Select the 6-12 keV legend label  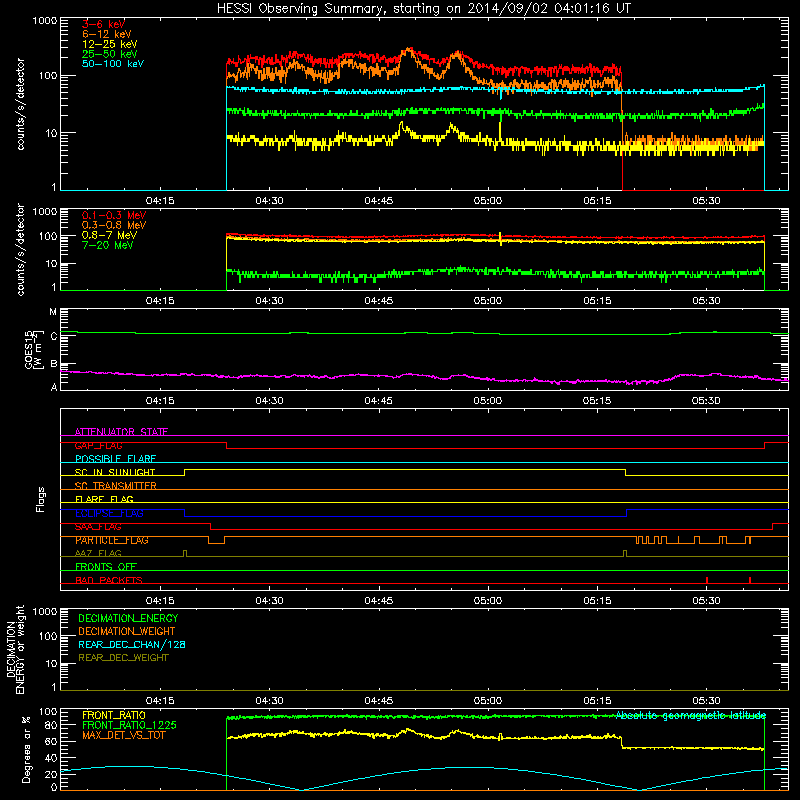click(x=107, y=34)
